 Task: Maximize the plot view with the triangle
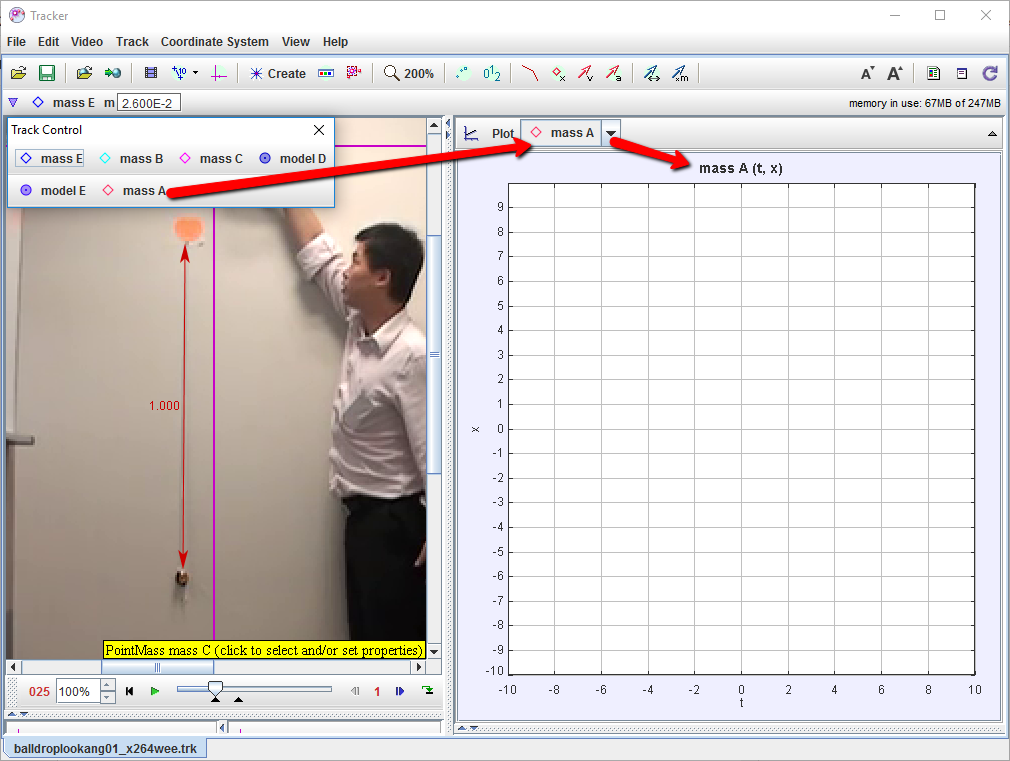[x=992, y=134]
